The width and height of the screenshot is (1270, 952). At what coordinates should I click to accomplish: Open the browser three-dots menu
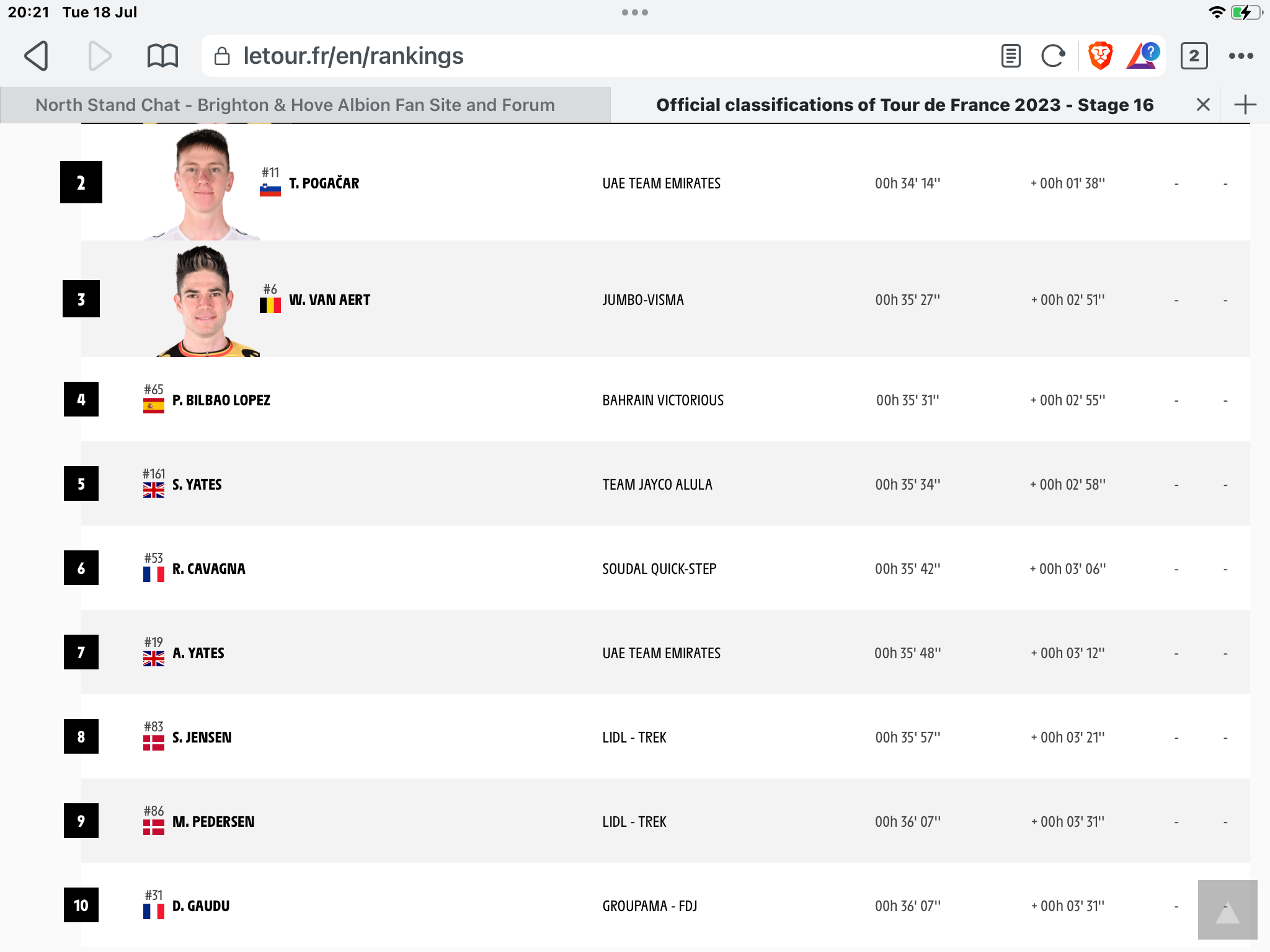[x=1241, y=56]
